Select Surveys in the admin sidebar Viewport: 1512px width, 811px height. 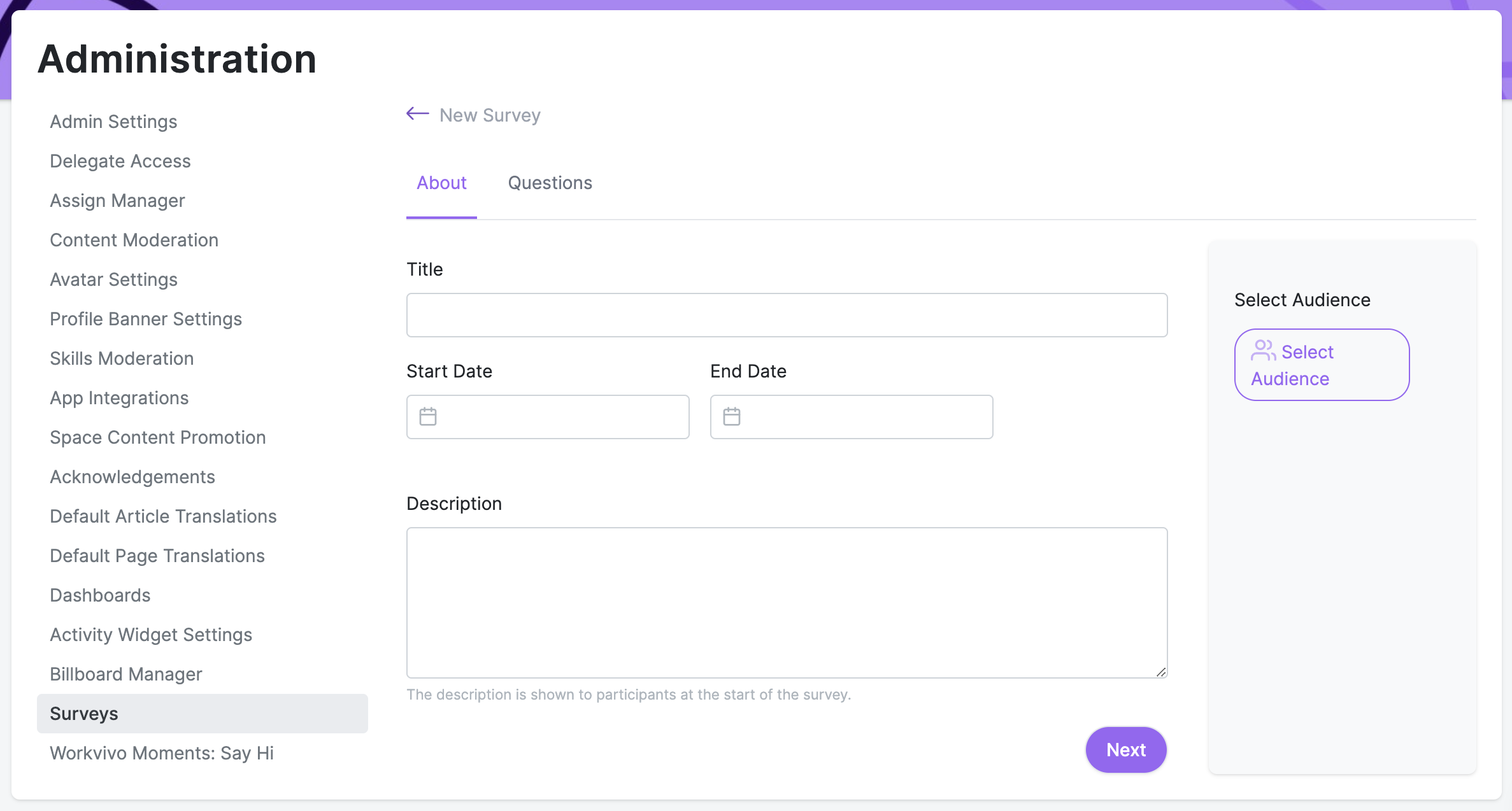84,714
